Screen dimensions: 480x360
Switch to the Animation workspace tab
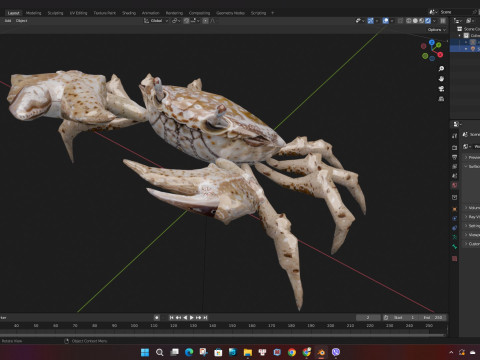[x=151, y=13]
